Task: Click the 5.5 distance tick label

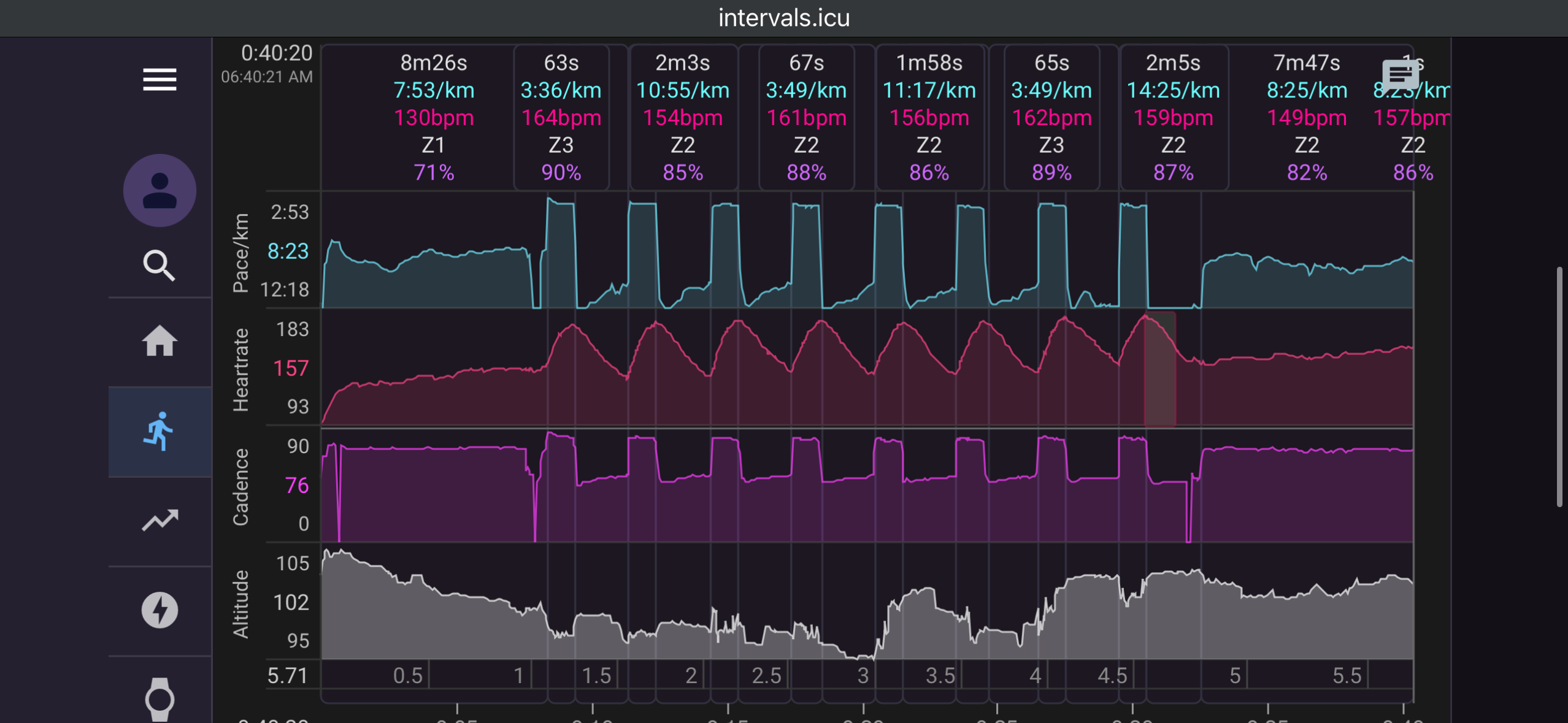Action: coord(1347,675)
